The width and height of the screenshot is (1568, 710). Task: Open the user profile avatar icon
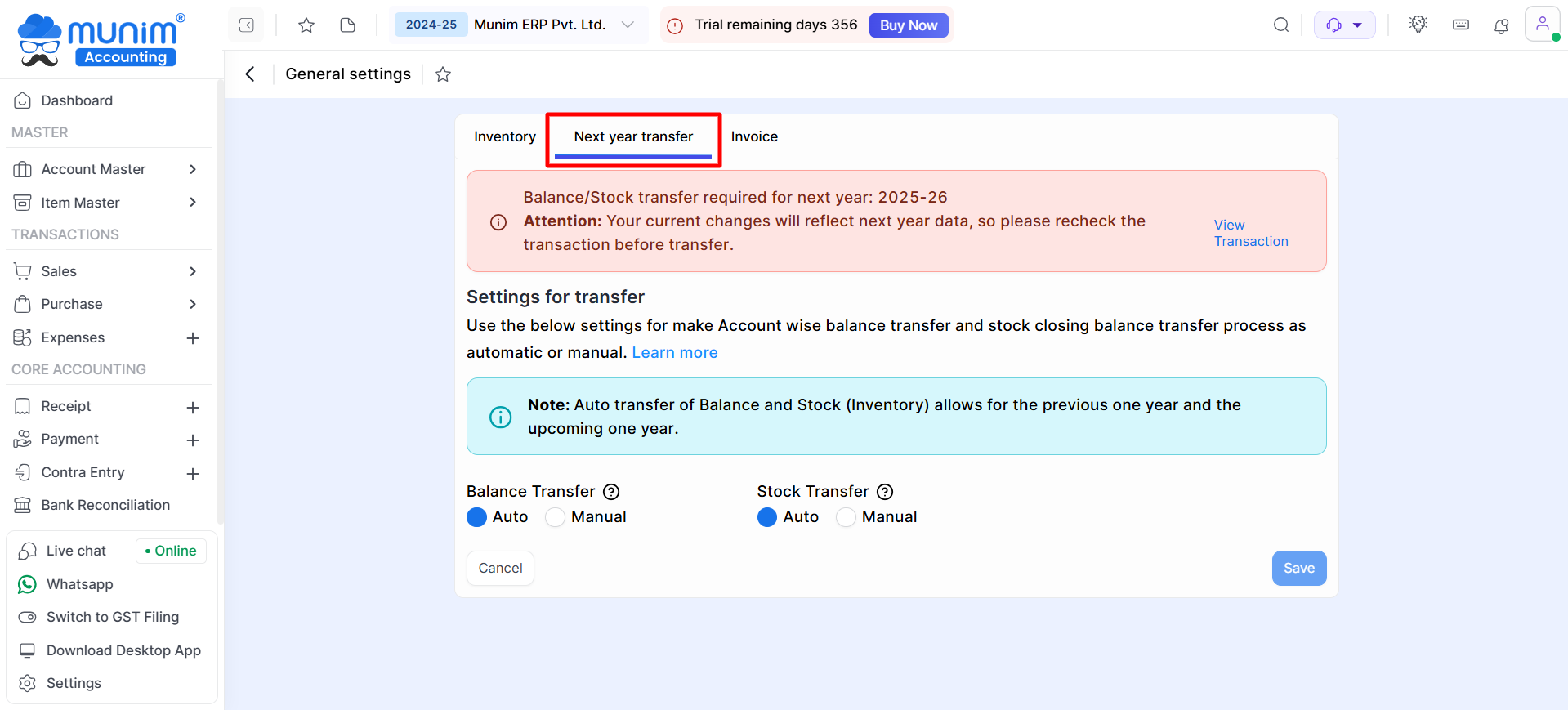[x=1542, y=25]
